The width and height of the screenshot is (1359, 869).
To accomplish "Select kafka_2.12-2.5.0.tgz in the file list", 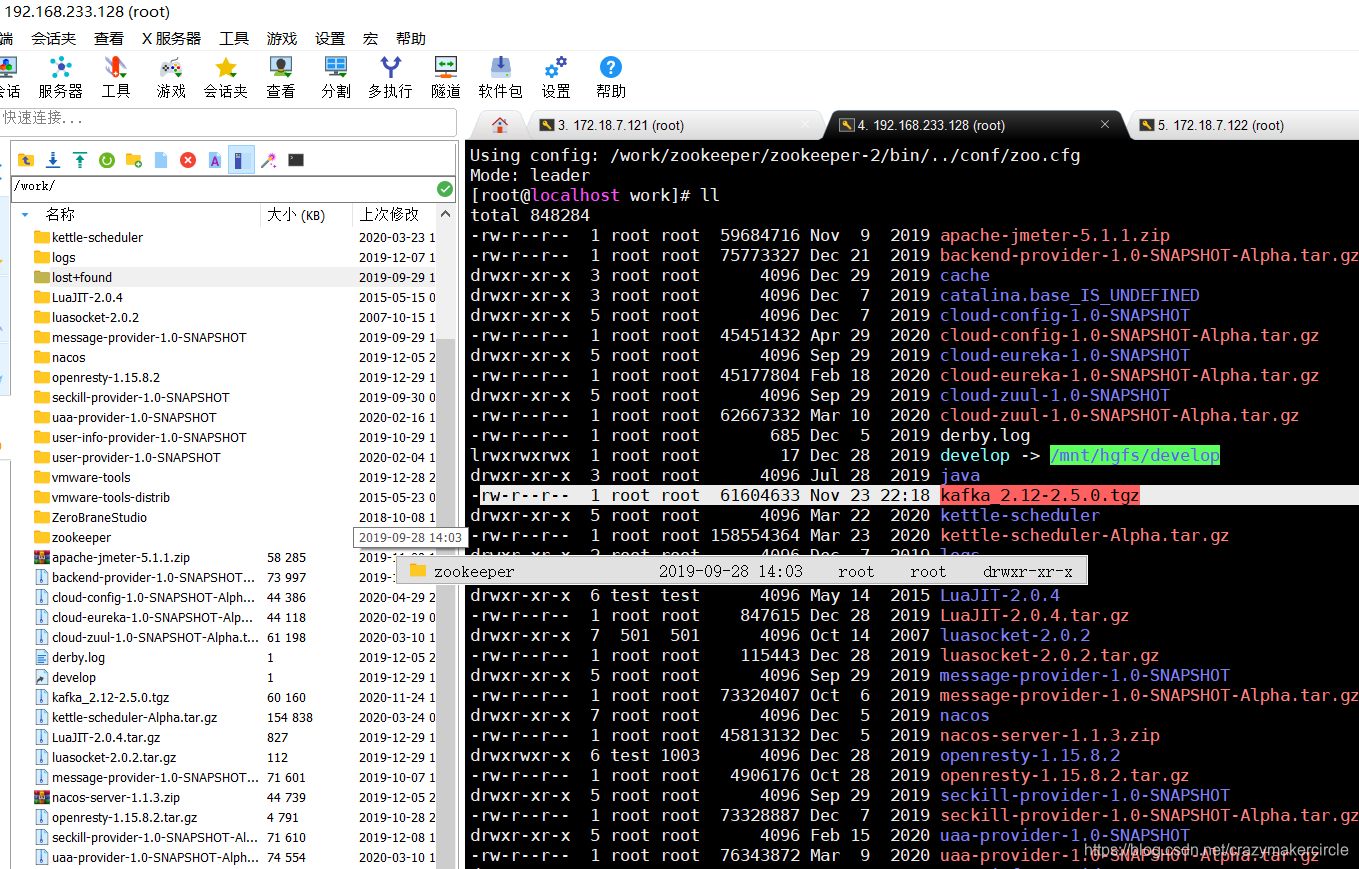I will tap(110, 697).
